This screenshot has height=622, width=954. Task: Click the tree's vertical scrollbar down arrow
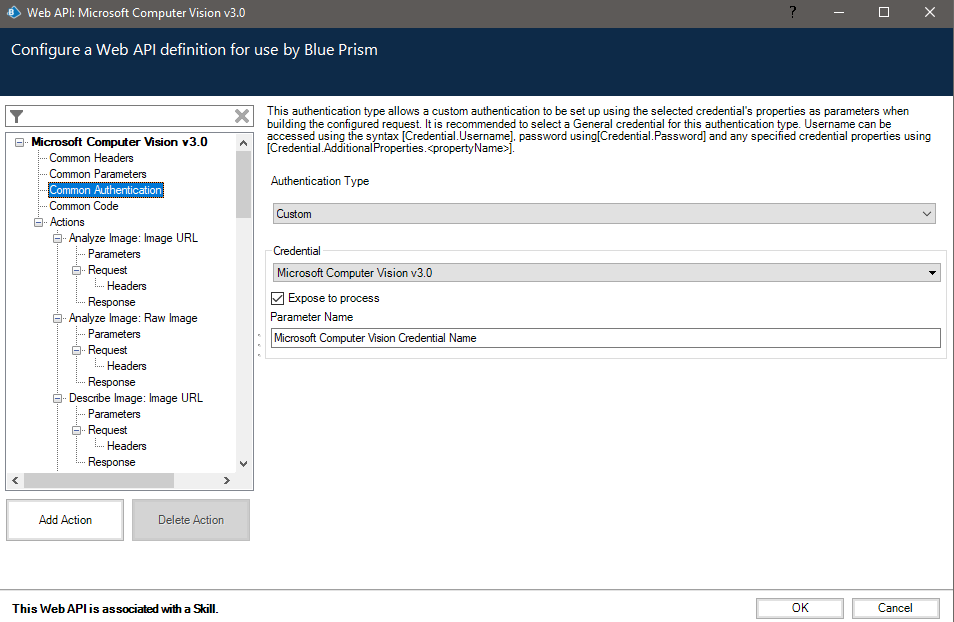243,464
